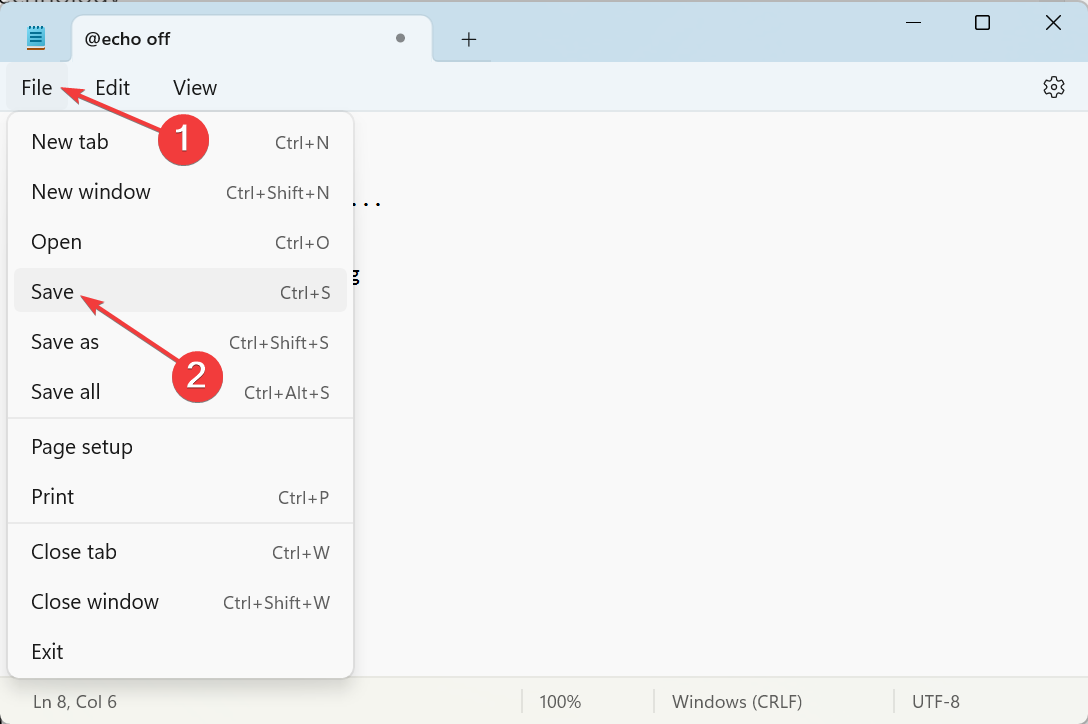Screen dimensions: 1088x724
Task: Choose Close tab menu item
Action: 74,552
